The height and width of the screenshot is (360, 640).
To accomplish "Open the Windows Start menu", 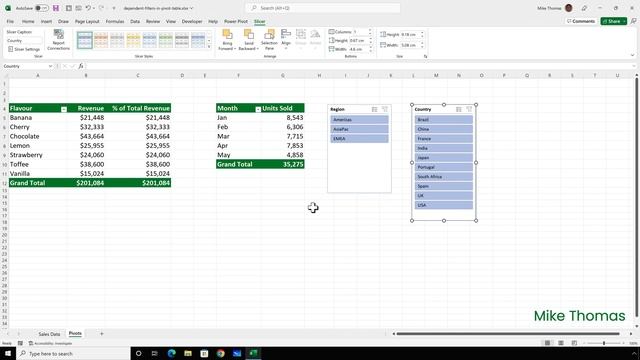I will click(x=8, y=353).
